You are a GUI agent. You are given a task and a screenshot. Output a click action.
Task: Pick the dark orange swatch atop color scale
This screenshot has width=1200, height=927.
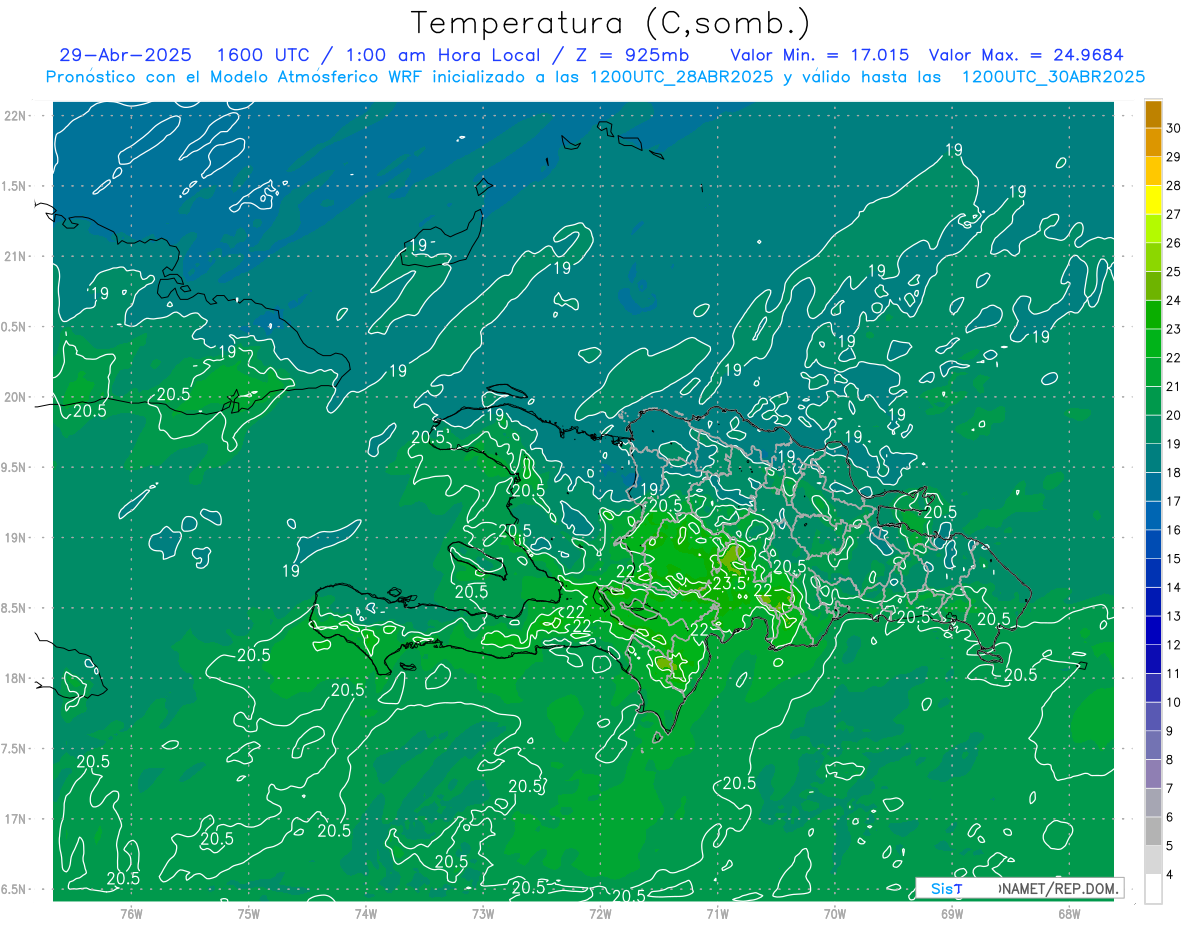1153,114
